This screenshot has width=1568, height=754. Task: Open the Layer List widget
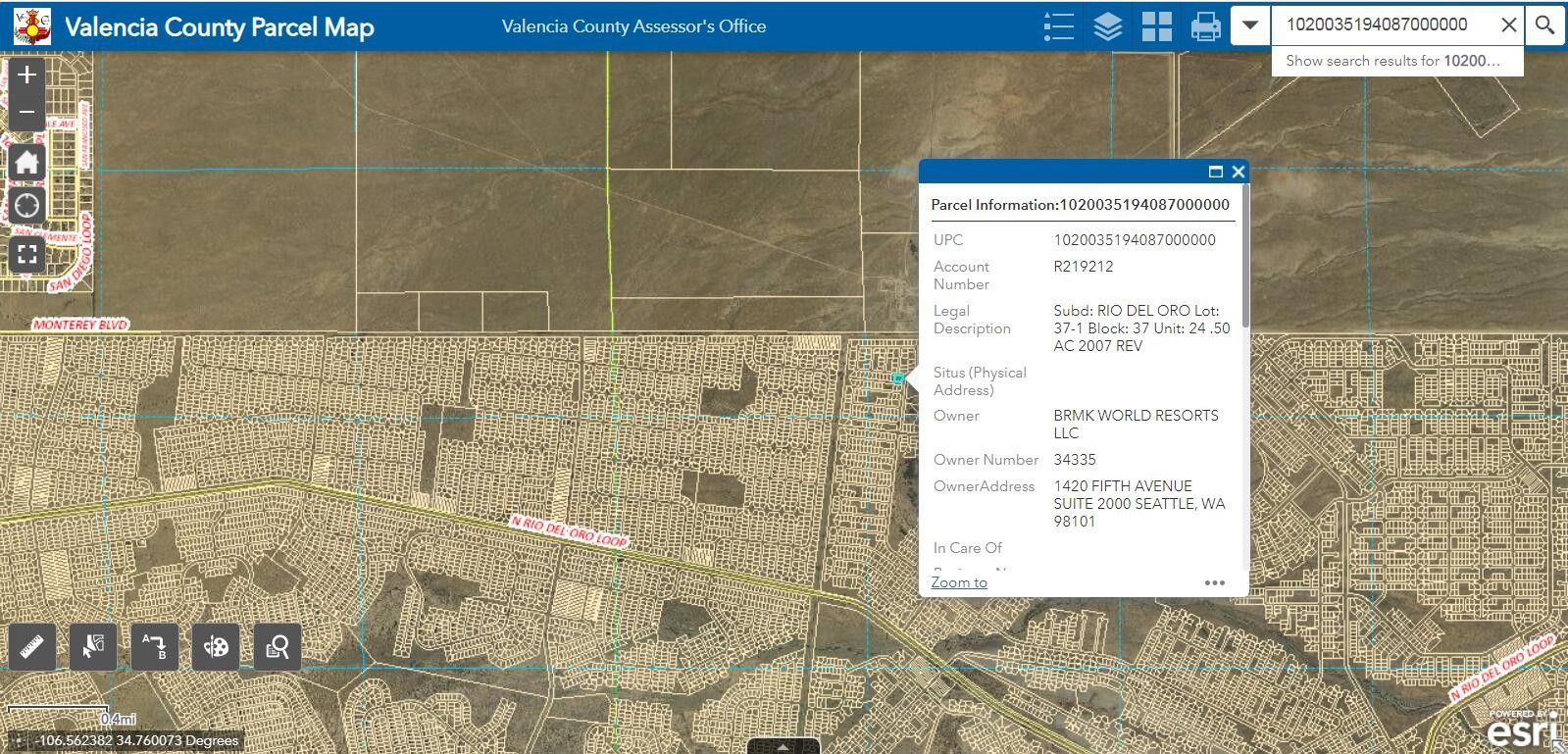[1108, 26]
